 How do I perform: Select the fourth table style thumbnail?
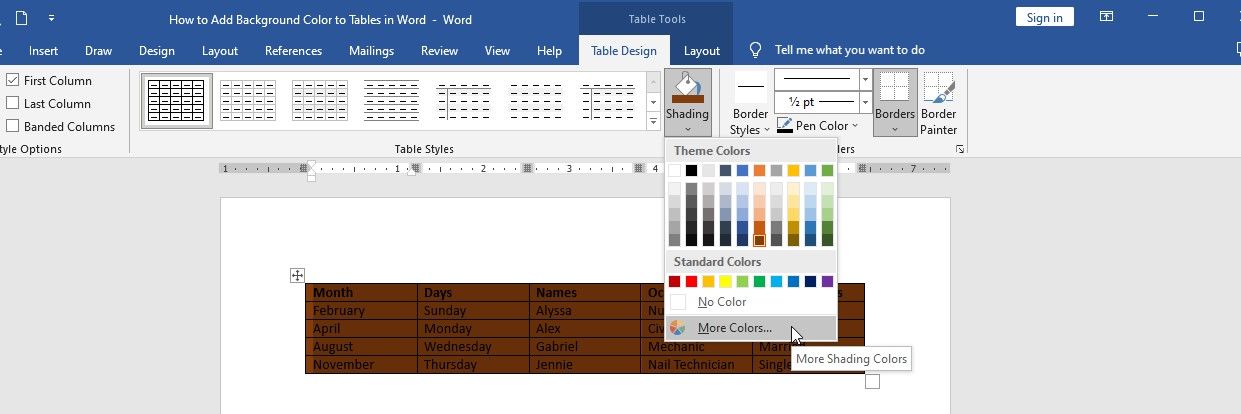[x=391, y=101]
